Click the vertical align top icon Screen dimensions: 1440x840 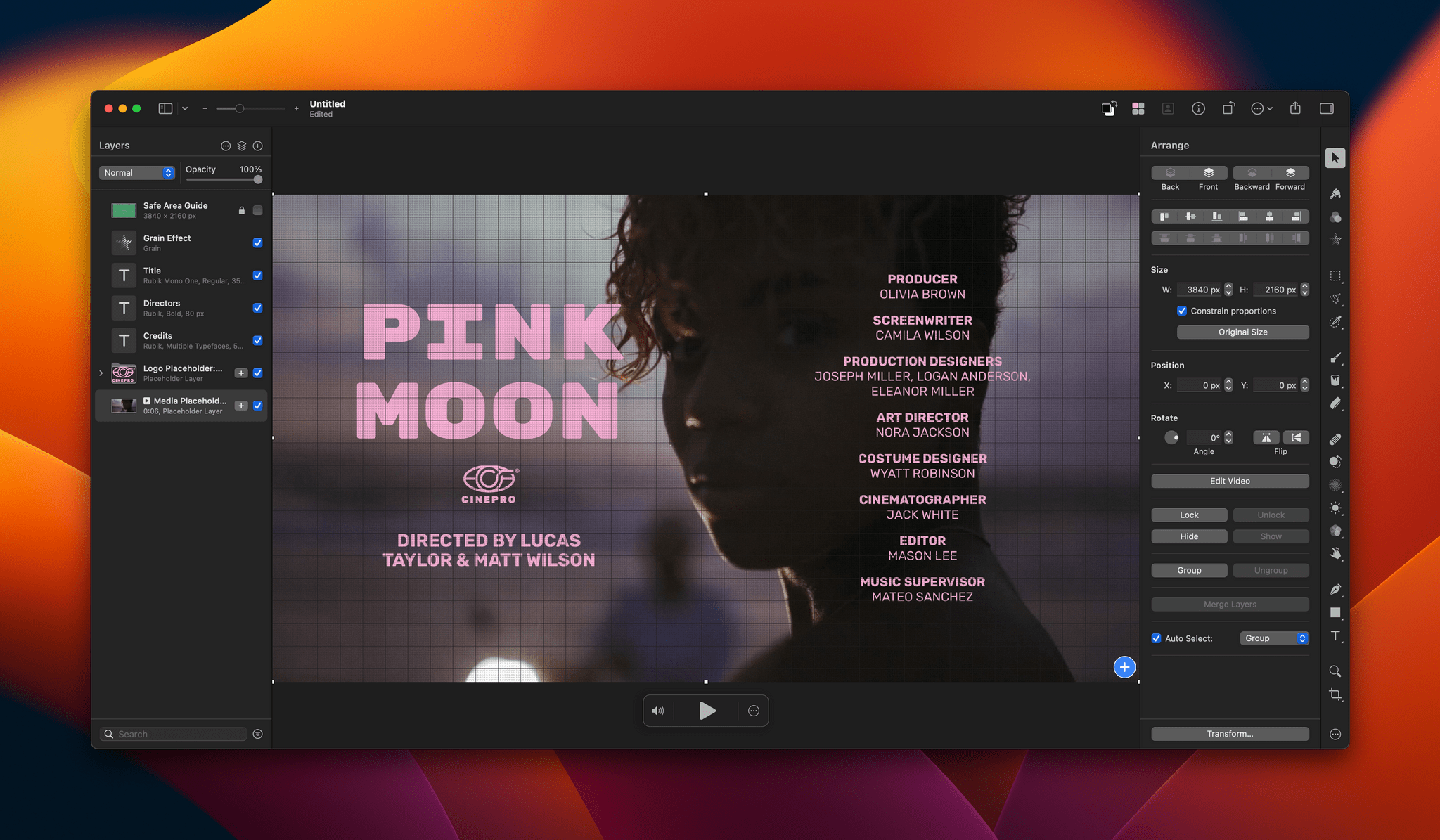click(1163, 217)
